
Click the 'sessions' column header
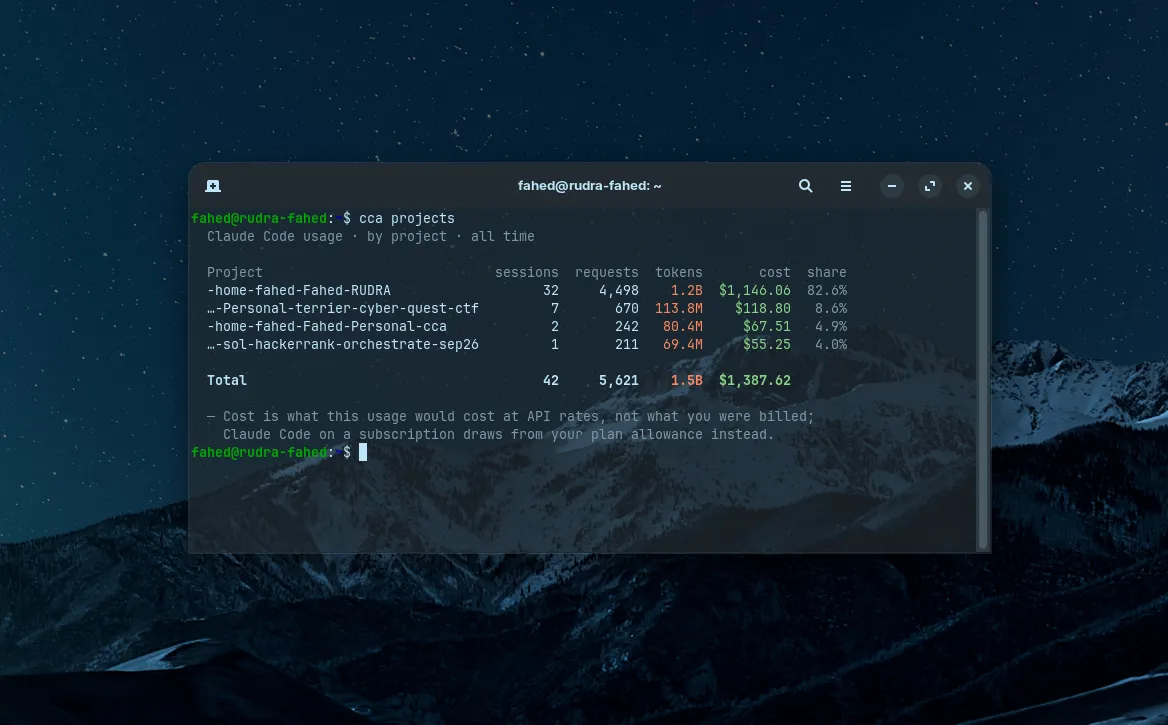coord(527,272)
